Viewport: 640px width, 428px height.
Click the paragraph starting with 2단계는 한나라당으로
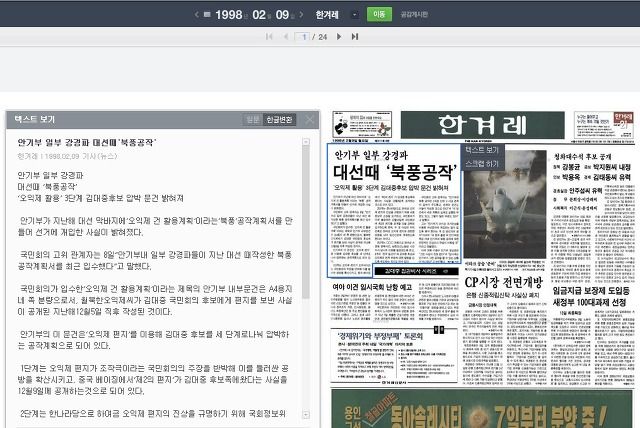[x=152, y=414]
